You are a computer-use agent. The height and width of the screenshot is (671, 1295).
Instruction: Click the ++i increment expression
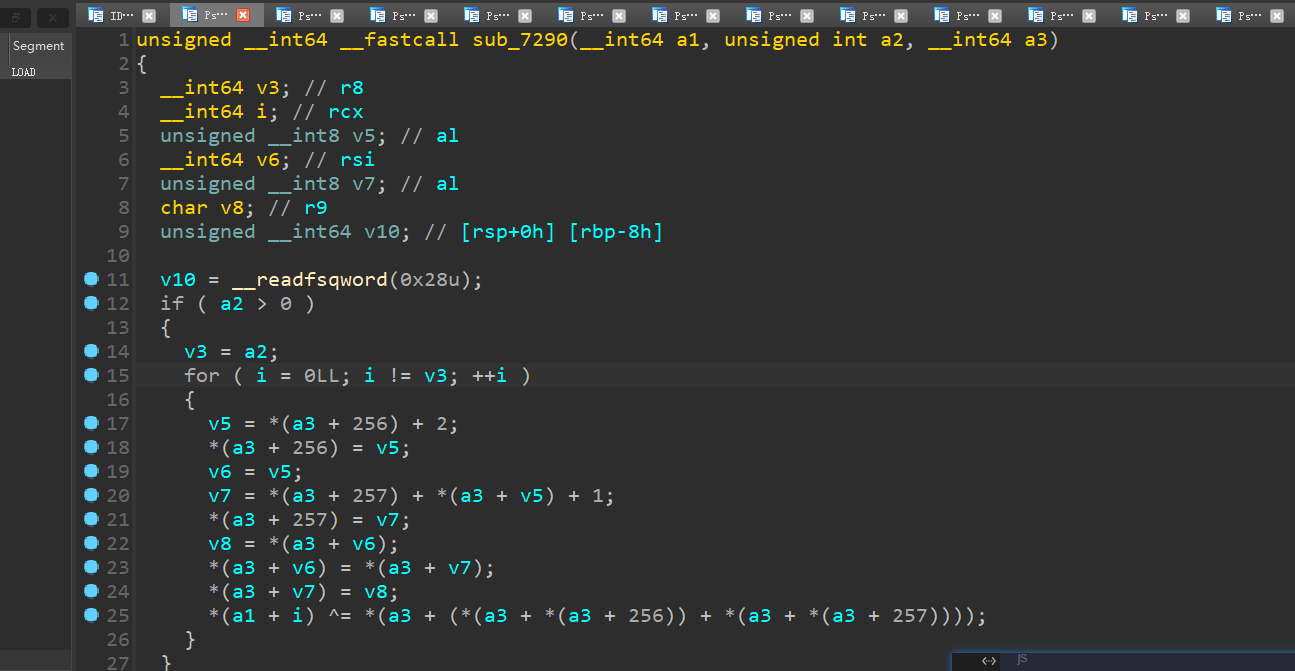[490, 376]
